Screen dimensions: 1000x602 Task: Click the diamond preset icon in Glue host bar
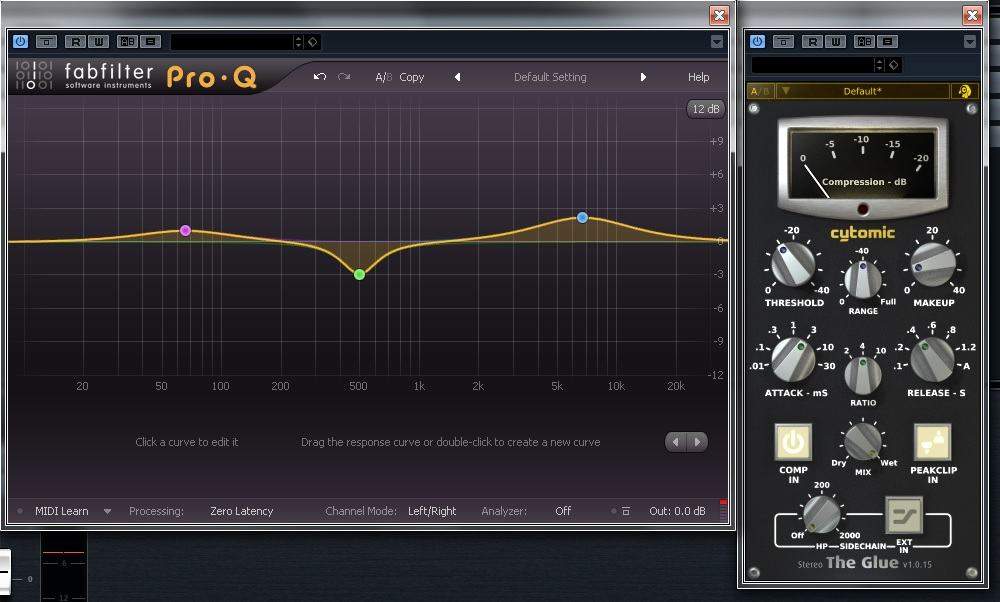coord(894,64)
